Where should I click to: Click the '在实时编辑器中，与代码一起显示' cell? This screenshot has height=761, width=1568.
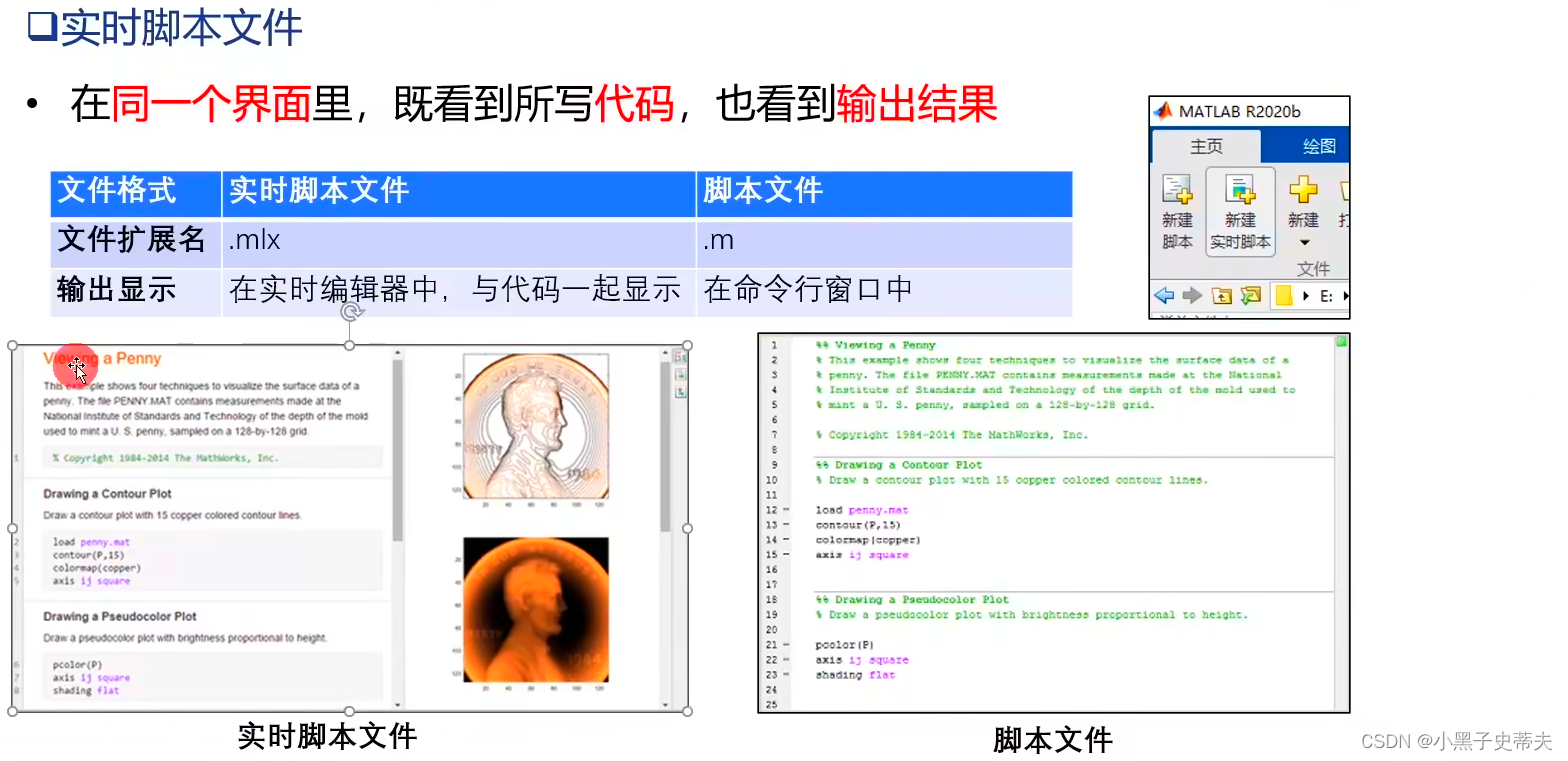coord(458,291)
